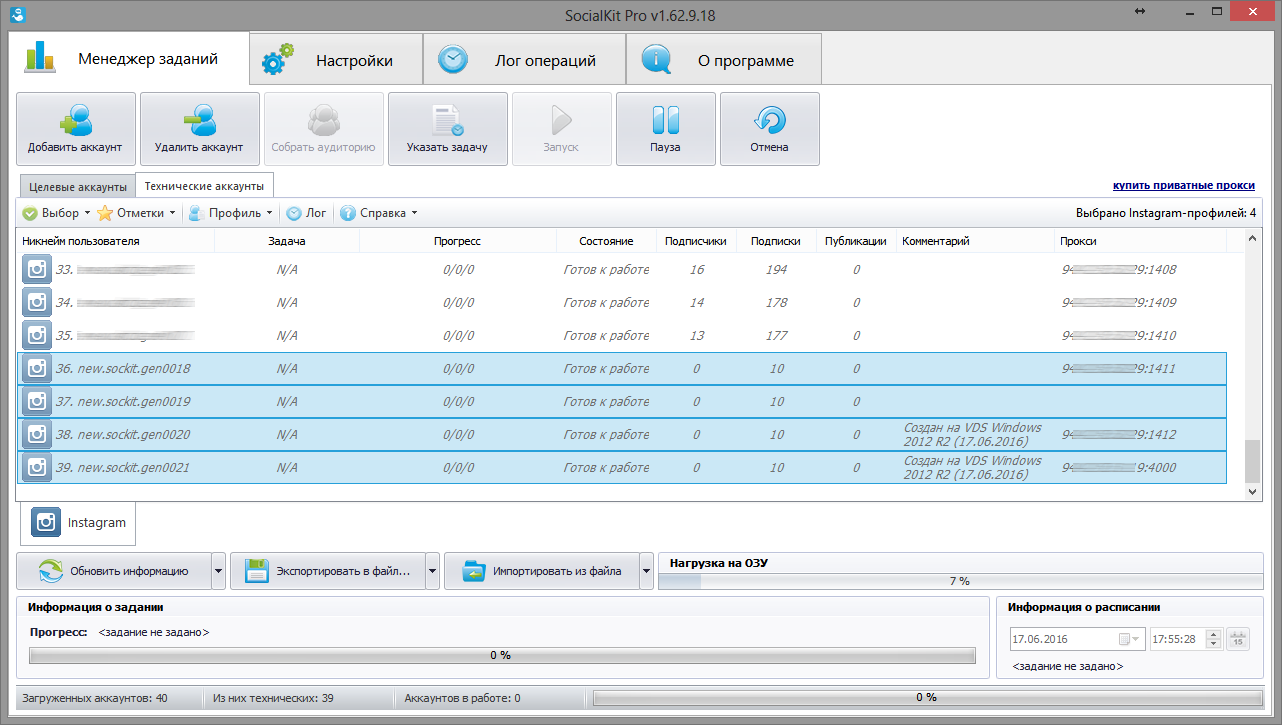This screenshot has height=725, width=1282.
Task: Click the account list scrollbar up arrow
Action: pos(1253,239)
